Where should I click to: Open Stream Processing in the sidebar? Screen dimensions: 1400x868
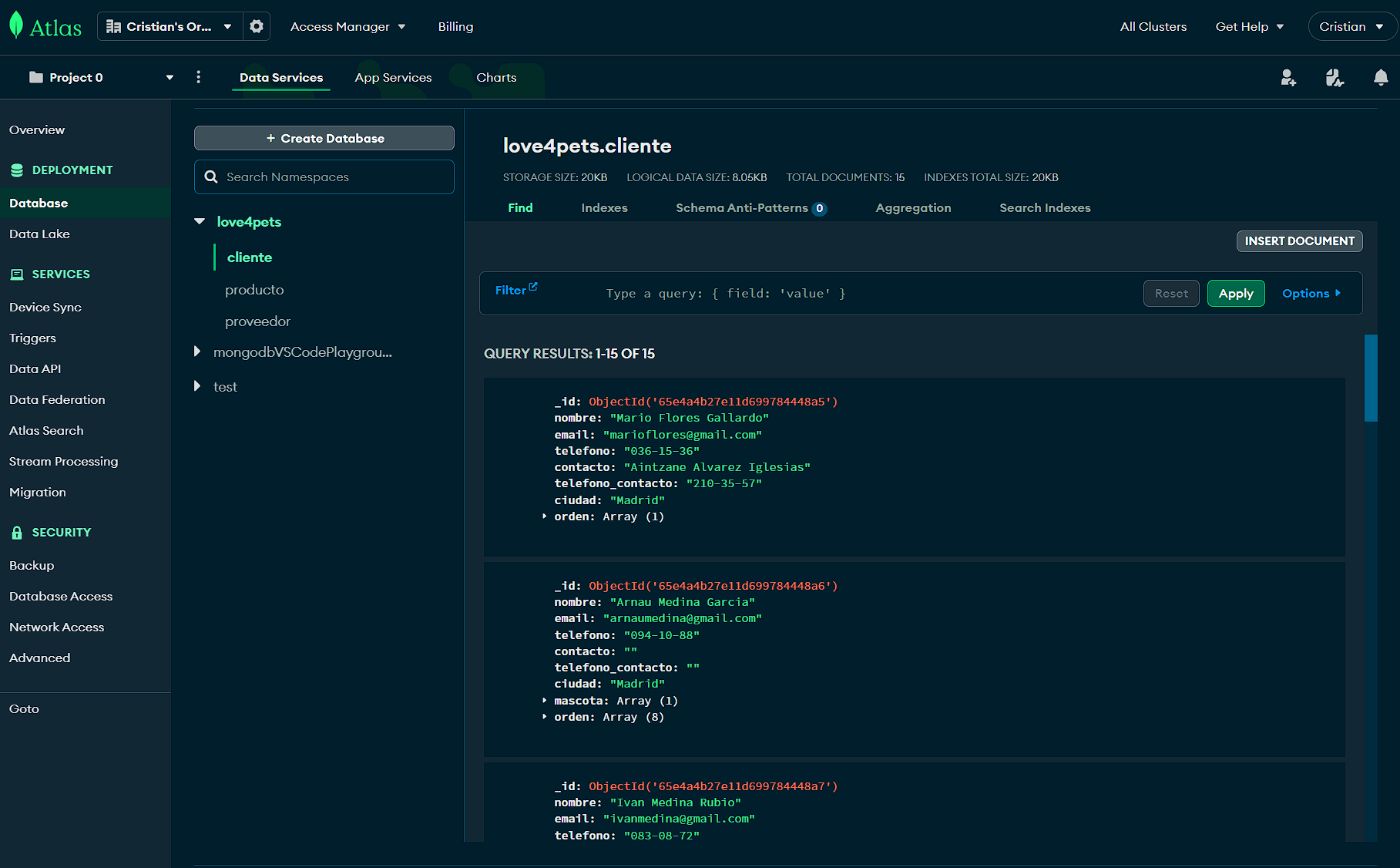(63, 461)
